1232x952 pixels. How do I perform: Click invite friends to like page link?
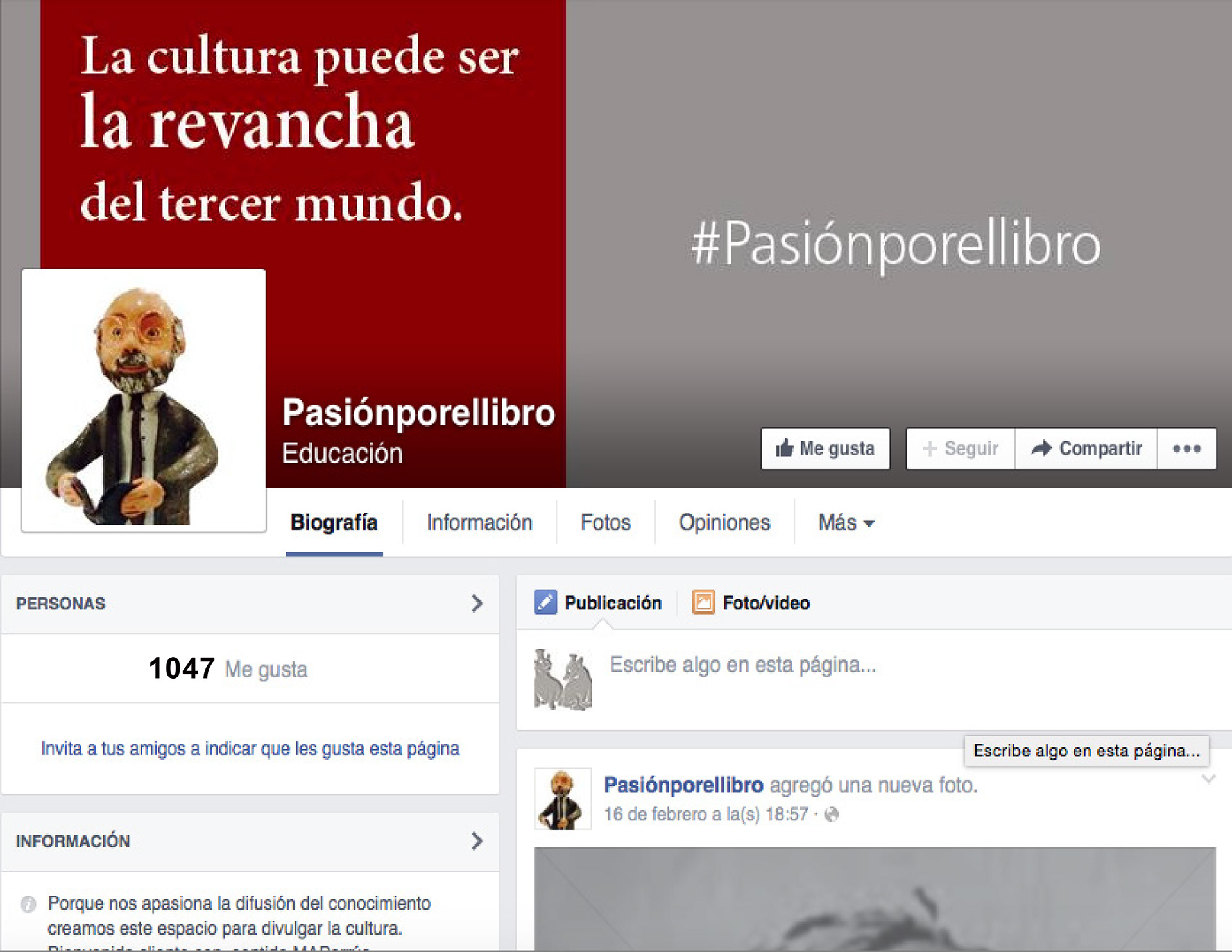click(x=250, y=749)
